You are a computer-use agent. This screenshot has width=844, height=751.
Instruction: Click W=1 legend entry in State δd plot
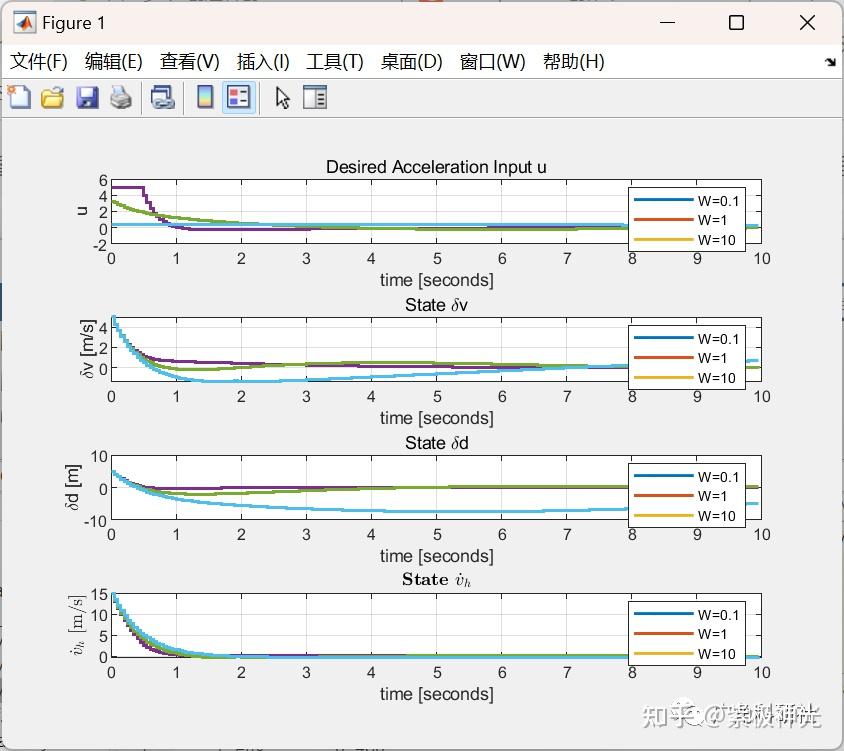pyautogui.click(x=680, y=495)
